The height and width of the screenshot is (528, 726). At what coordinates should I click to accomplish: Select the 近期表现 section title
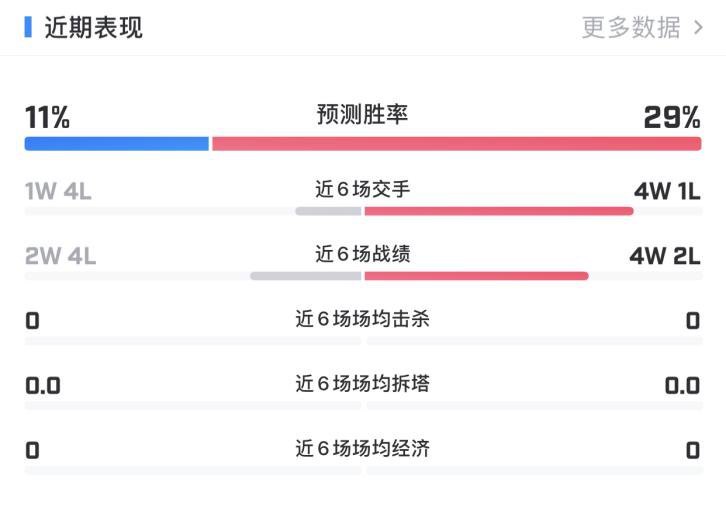pos(94,27)
